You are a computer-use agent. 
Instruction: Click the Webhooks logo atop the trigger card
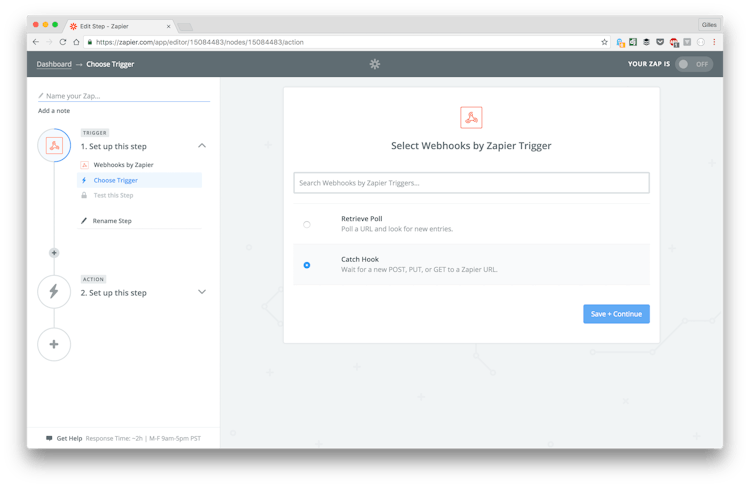click(471, 118)
